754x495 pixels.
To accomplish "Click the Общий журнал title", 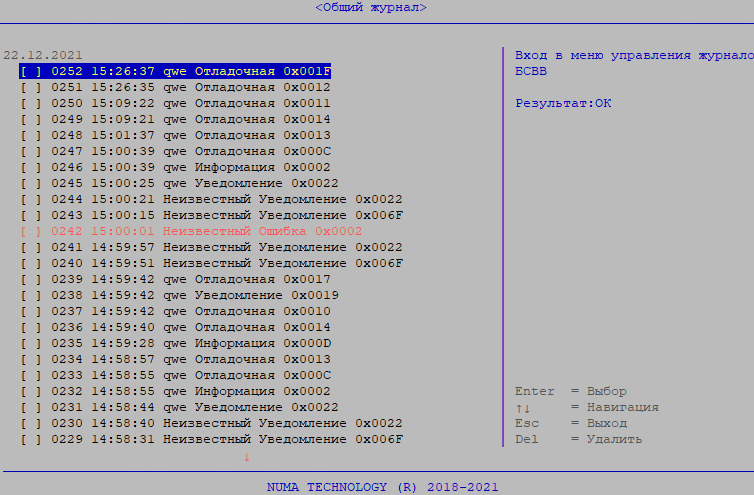I will 370,8.
